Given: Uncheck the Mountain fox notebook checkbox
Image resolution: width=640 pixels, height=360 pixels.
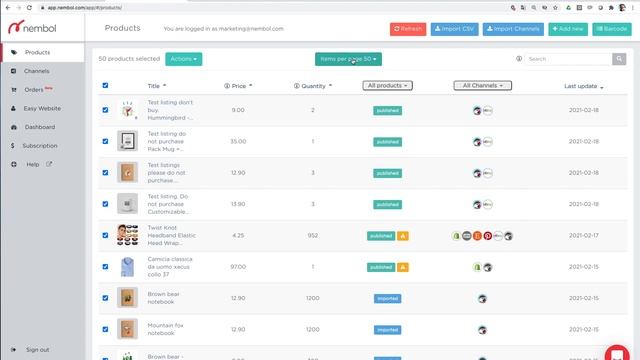Looking at the screenshot, I should coord(105,329).
